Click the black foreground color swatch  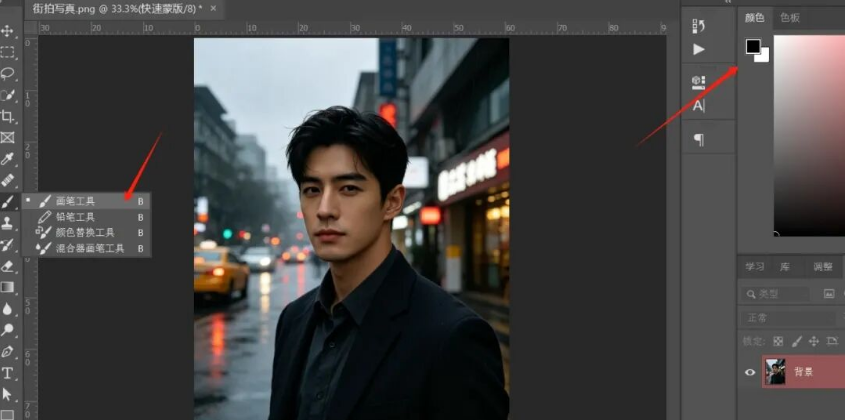click(753, 46)
